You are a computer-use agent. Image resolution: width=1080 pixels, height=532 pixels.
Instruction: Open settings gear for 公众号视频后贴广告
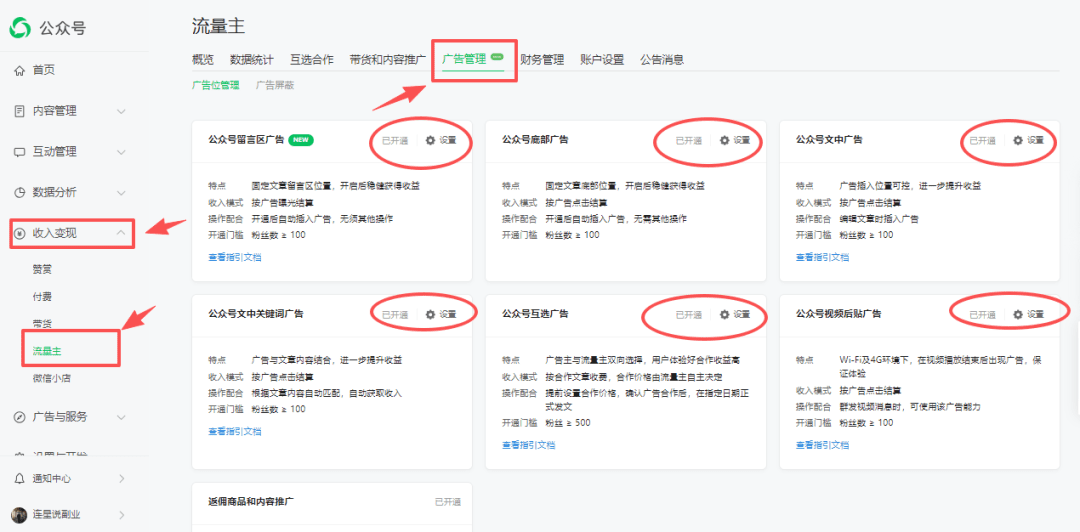coord(1018,314)
